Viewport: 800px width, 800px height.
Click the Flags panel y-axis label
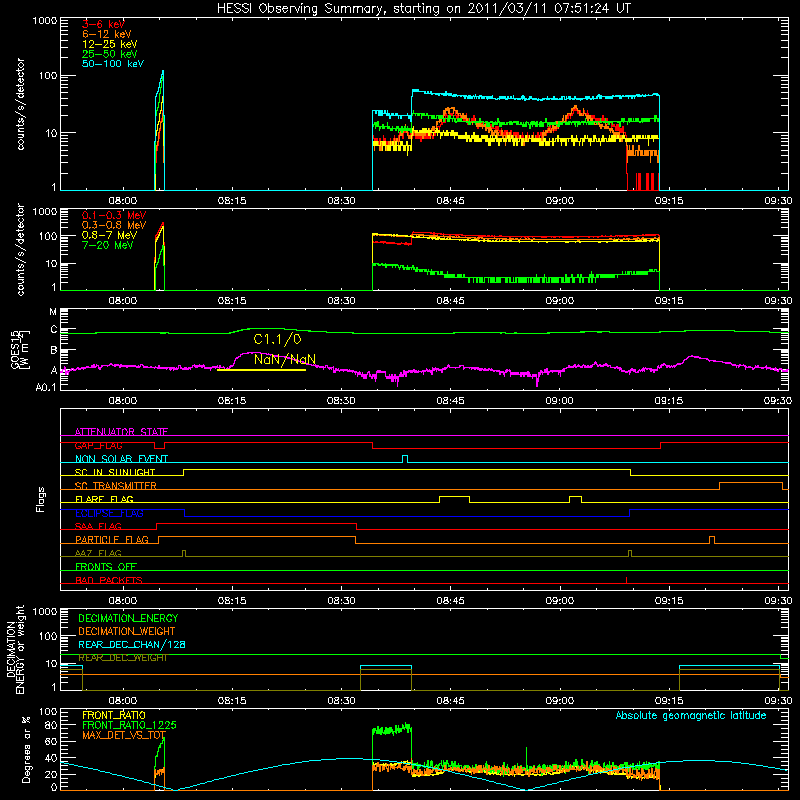pyautogui.click(x=41, y=499)
